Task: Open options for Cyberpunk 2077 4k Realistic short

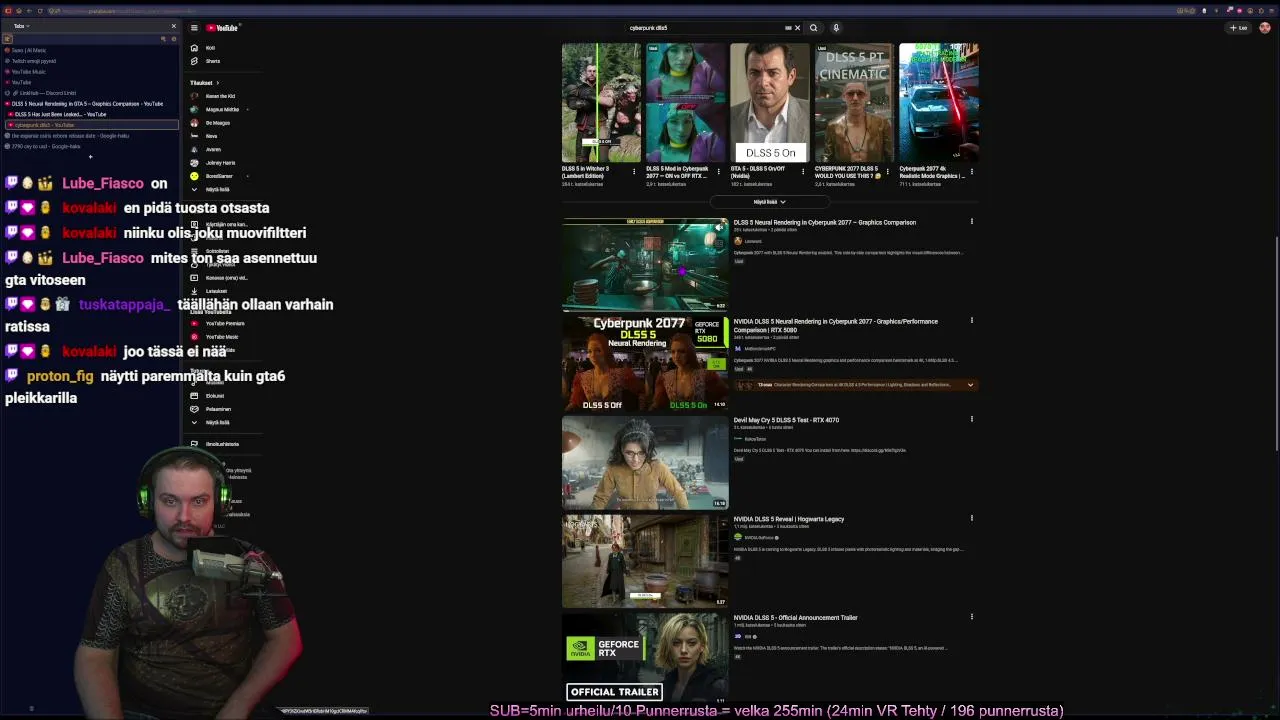Action: 972,172
